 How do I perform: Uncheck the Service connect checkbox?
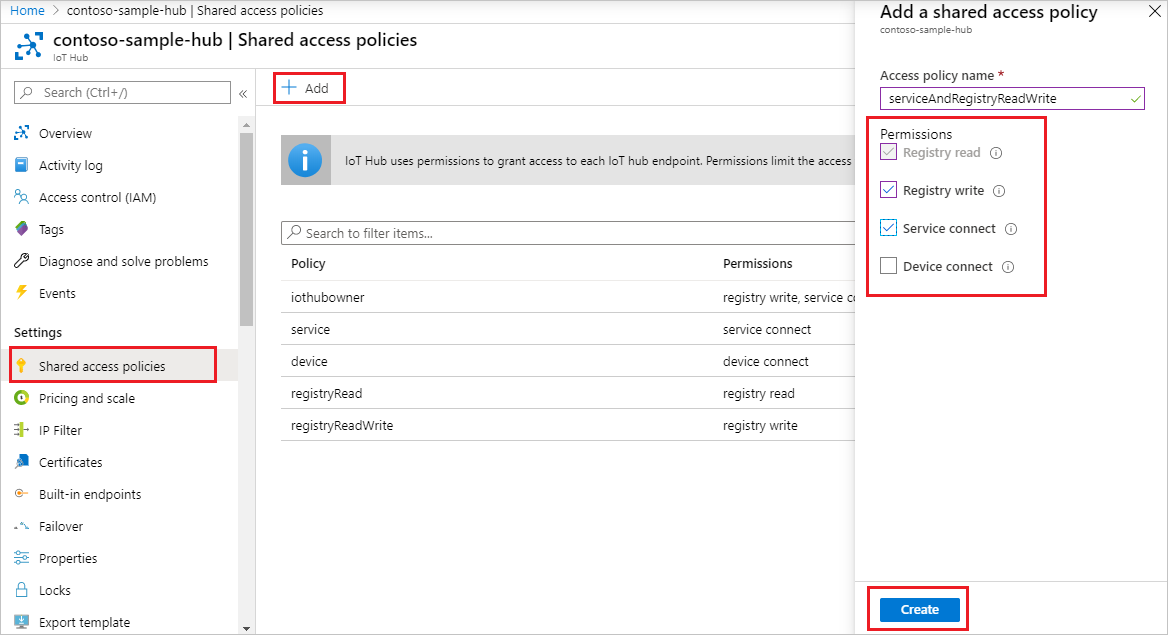888,228
